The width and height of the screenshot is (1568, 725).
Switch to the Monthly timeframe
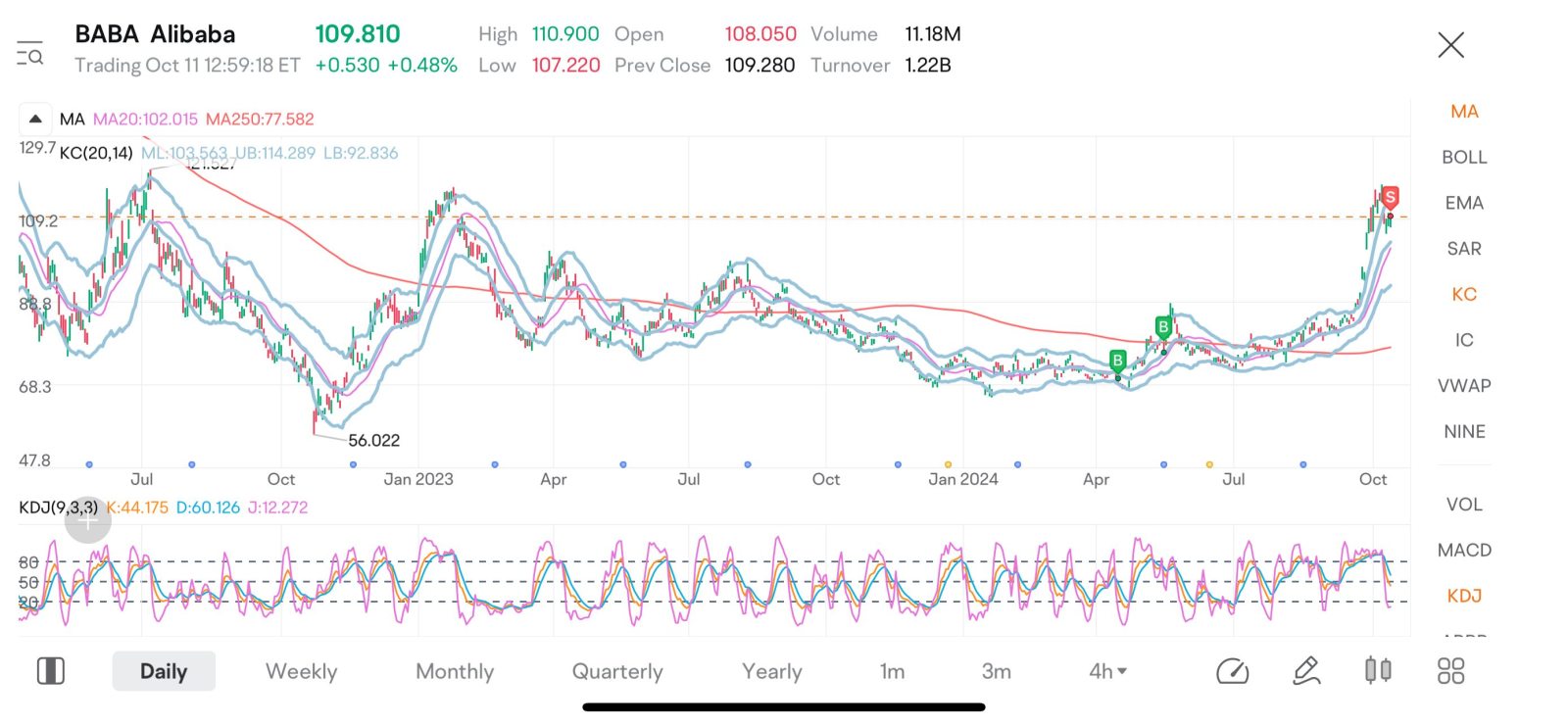coord(455,671)
